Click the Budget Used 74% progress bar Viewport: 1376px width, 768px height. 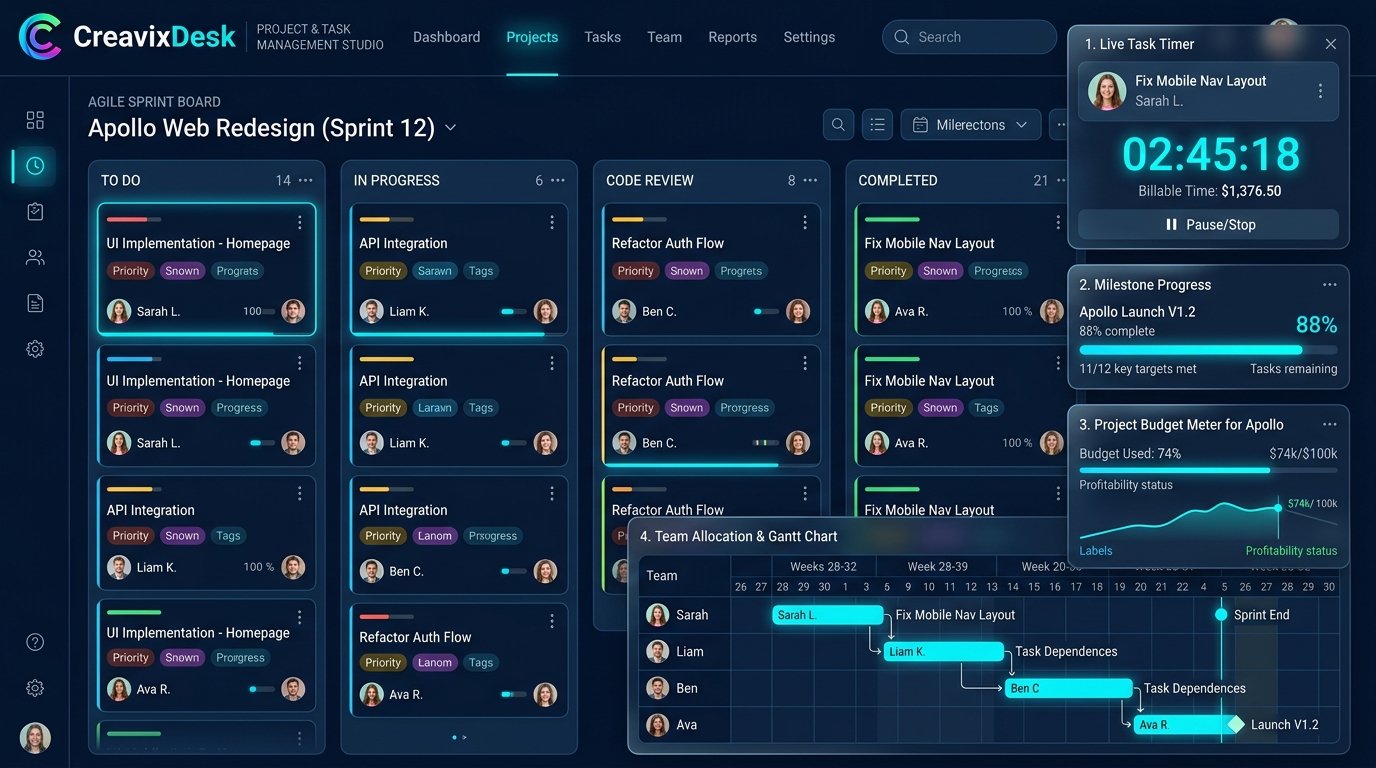1208,469
